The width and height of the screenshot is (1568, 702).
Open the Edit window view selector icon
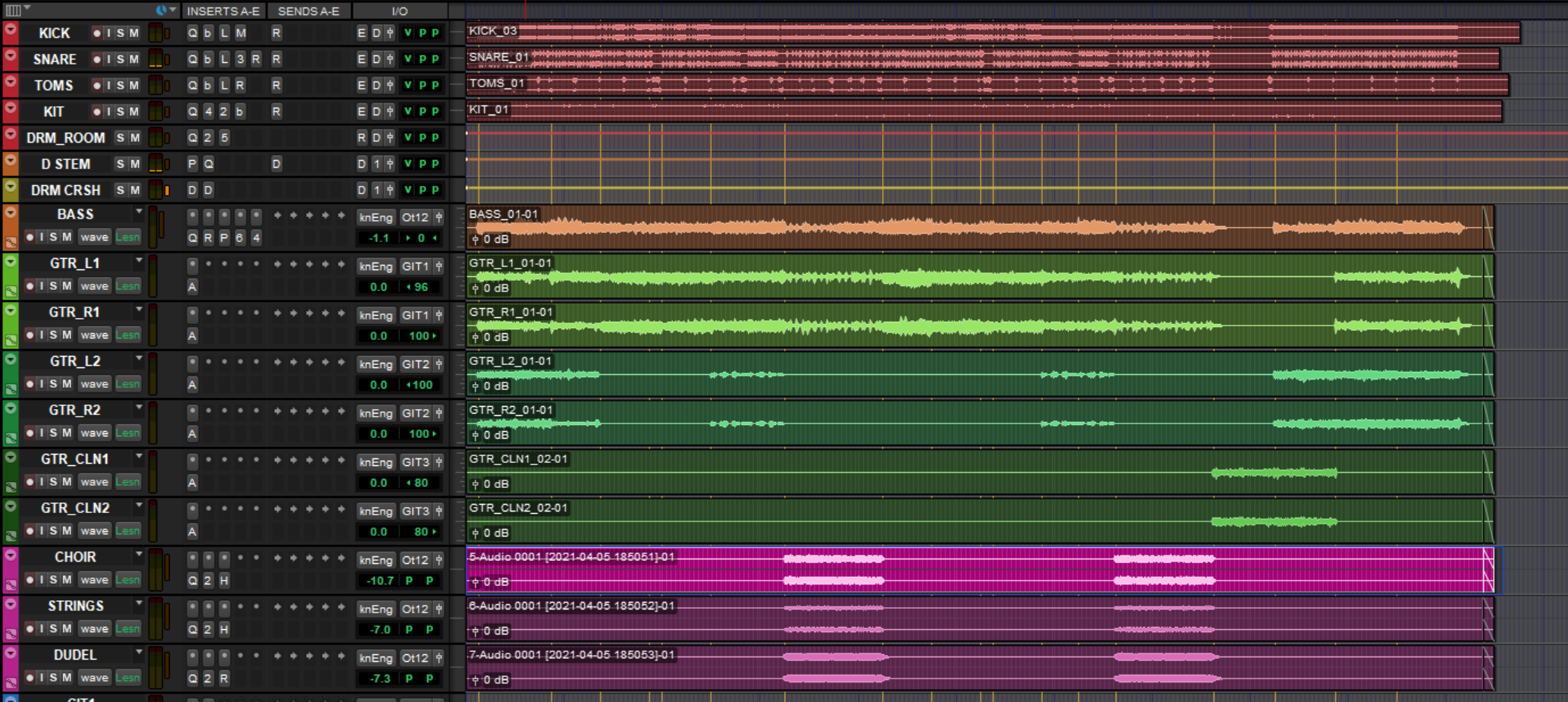click(x=14, y=10)
